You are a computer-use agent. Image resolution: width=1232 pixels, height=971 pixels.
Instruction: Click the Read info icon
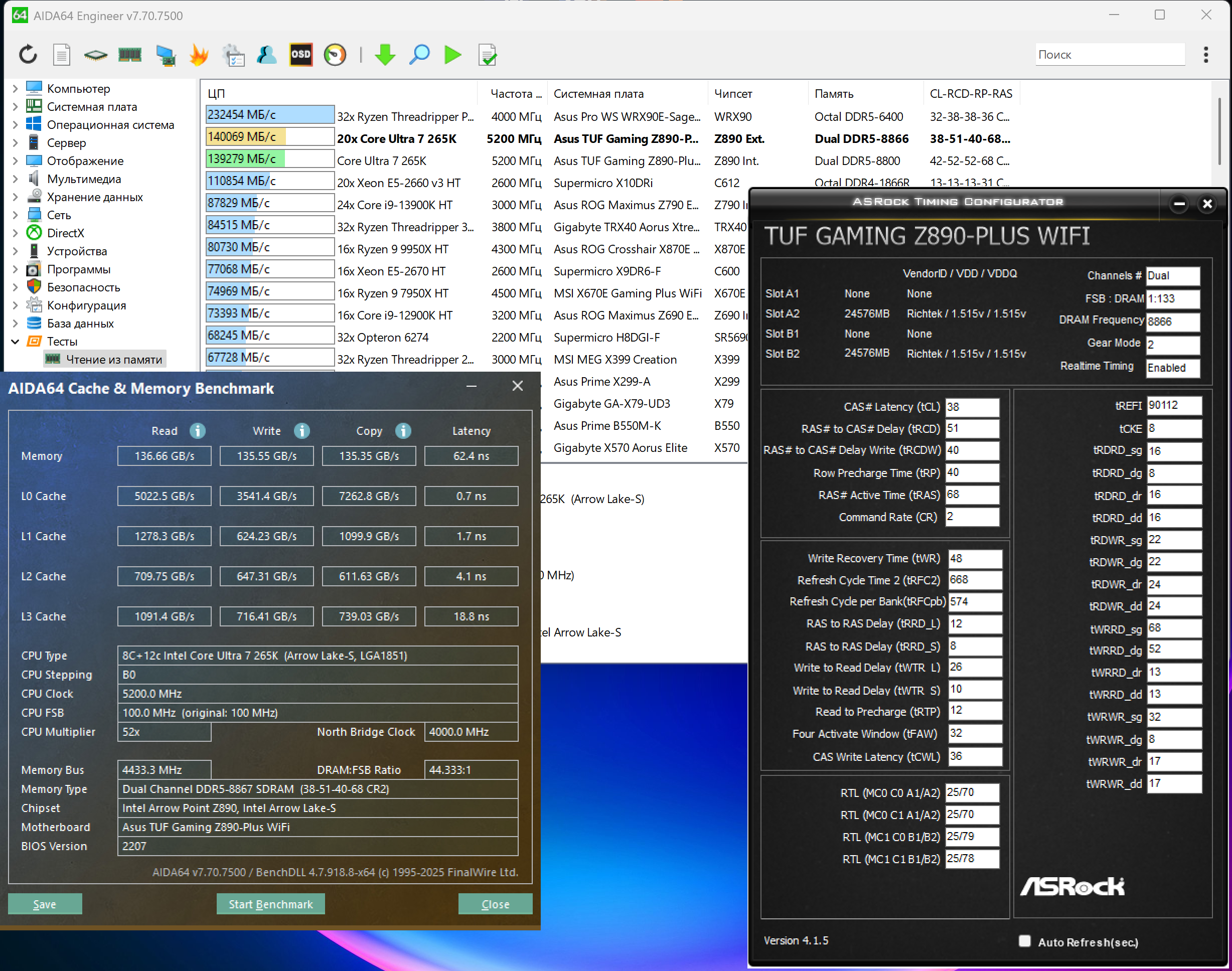[x=197, y=431]
